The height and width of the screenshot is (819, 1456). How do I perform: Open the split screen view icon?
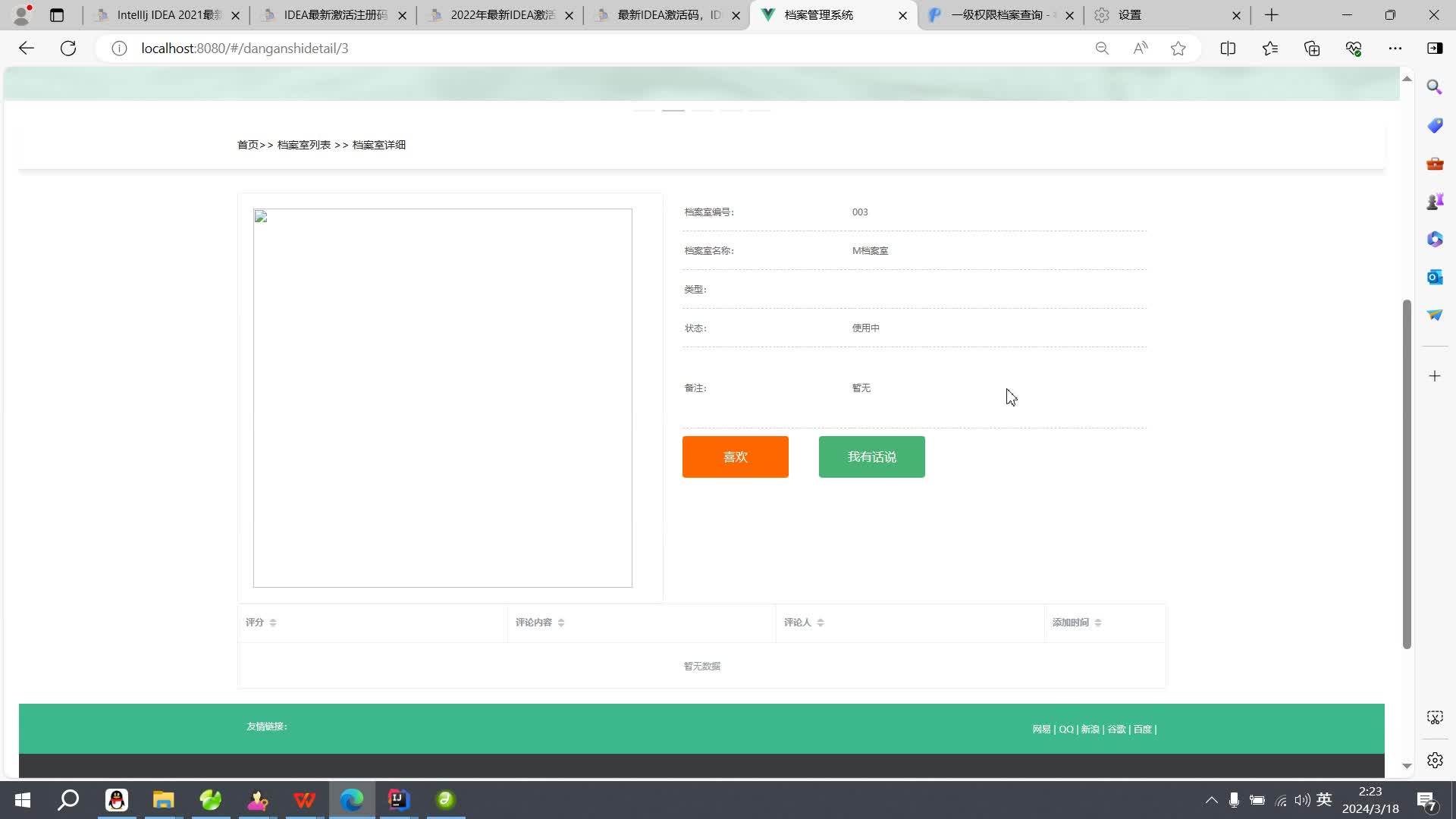click(1228, 49)
